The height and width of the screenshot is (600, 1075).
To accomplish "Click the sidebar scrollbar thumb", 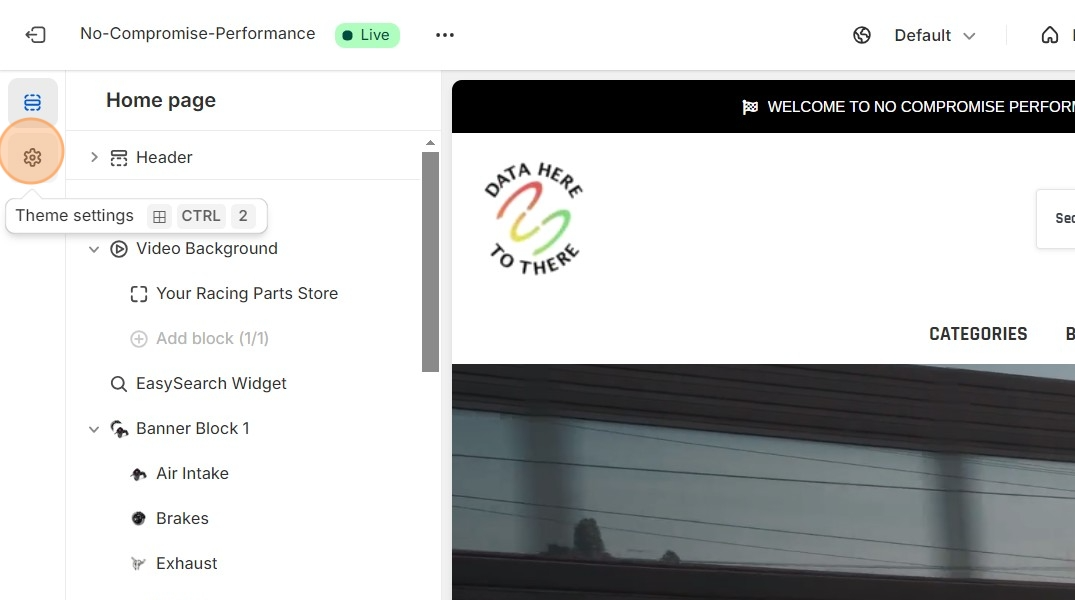I will pos(431,262).
